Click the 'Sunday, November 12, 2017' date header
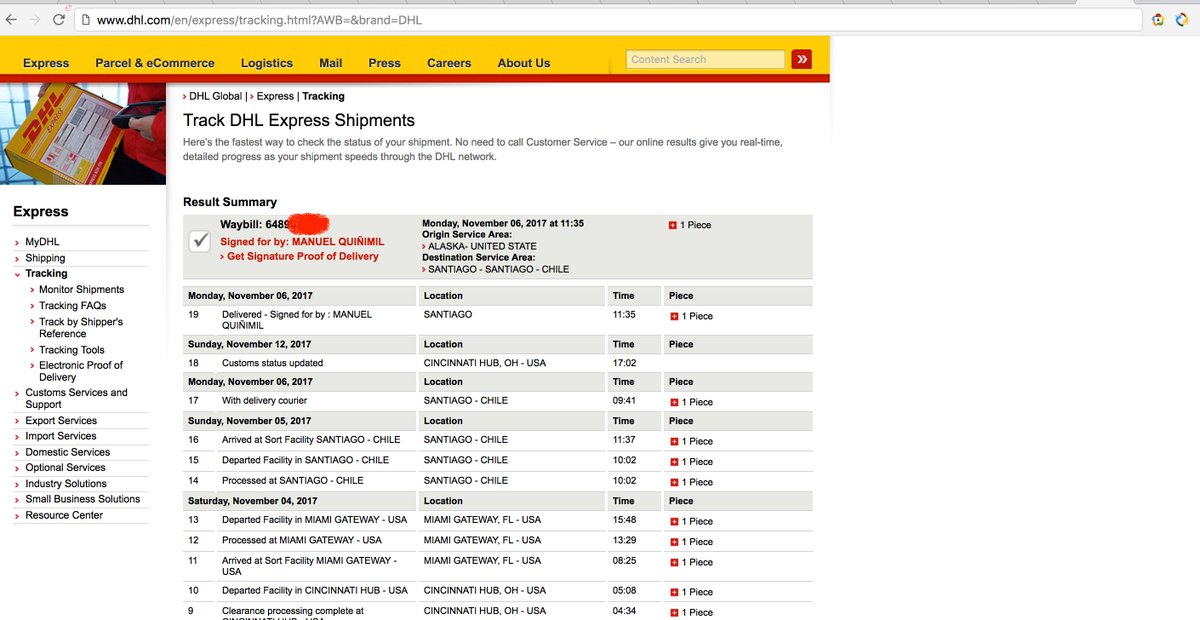The image size is (1200, 620). point(250,344)
